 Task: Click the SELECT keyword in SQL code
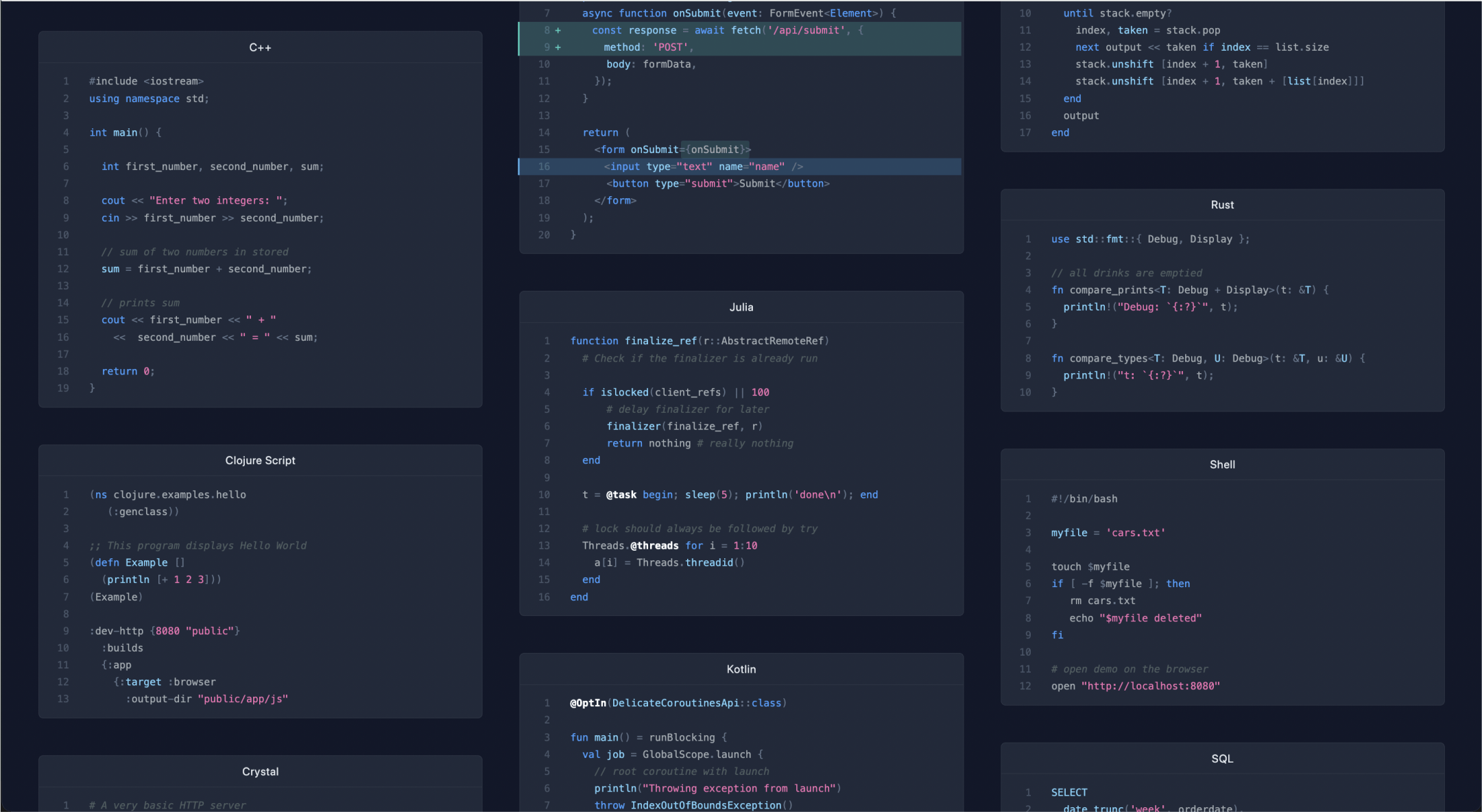[1068, 792]
